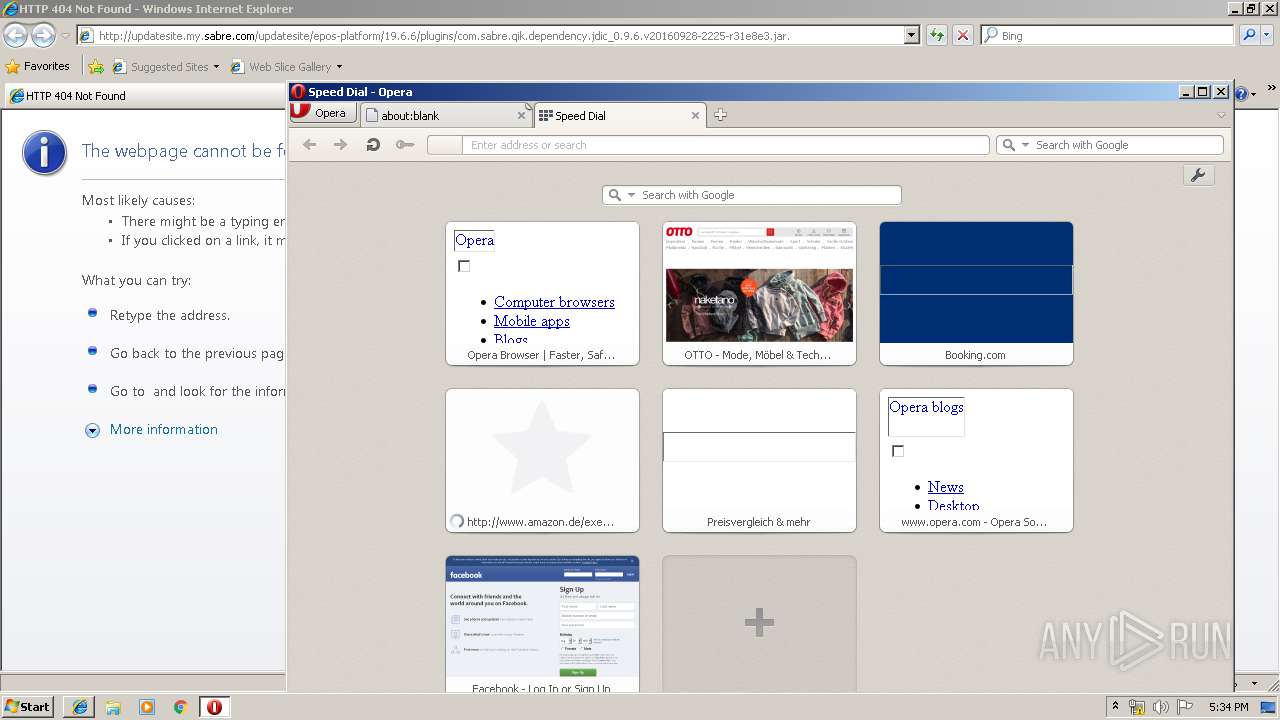Click Computer browsers link in Opera tile

(554, 302)
